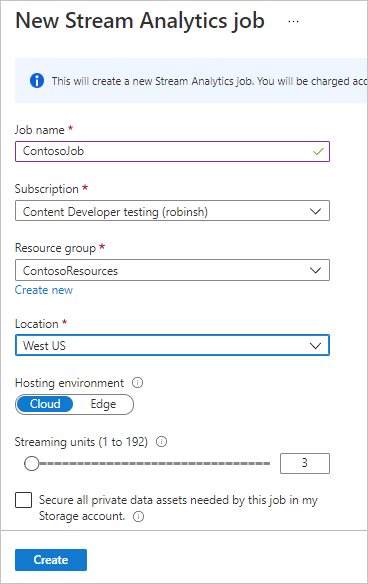368x584 pixels.
Task: Click the blue information icon in banner
Action: point(37,80)
